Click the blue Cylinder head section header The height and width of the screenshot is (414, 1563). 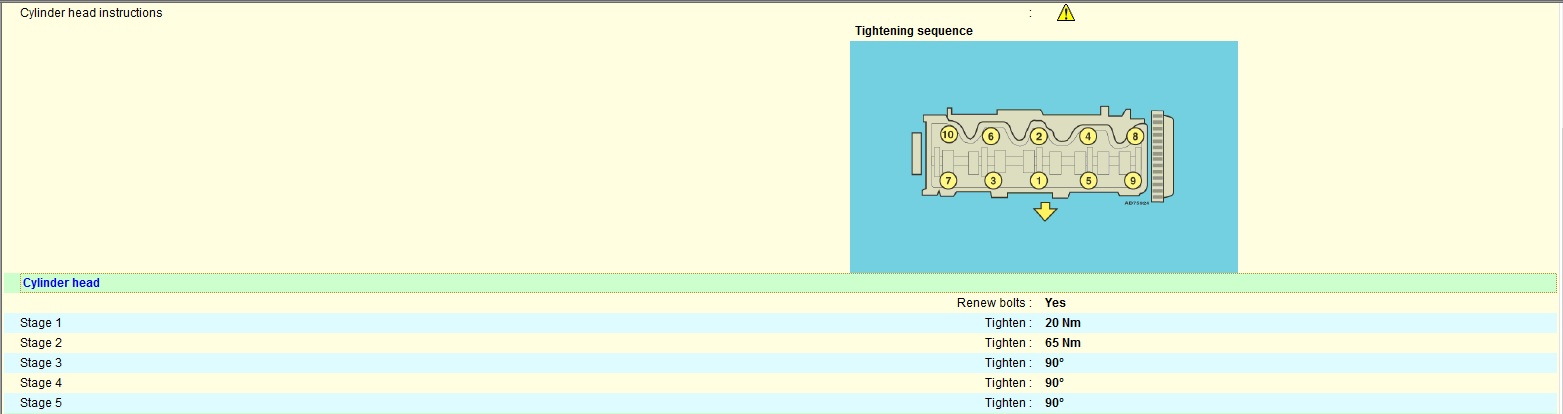pyautogui.click(x=61, y=283)
